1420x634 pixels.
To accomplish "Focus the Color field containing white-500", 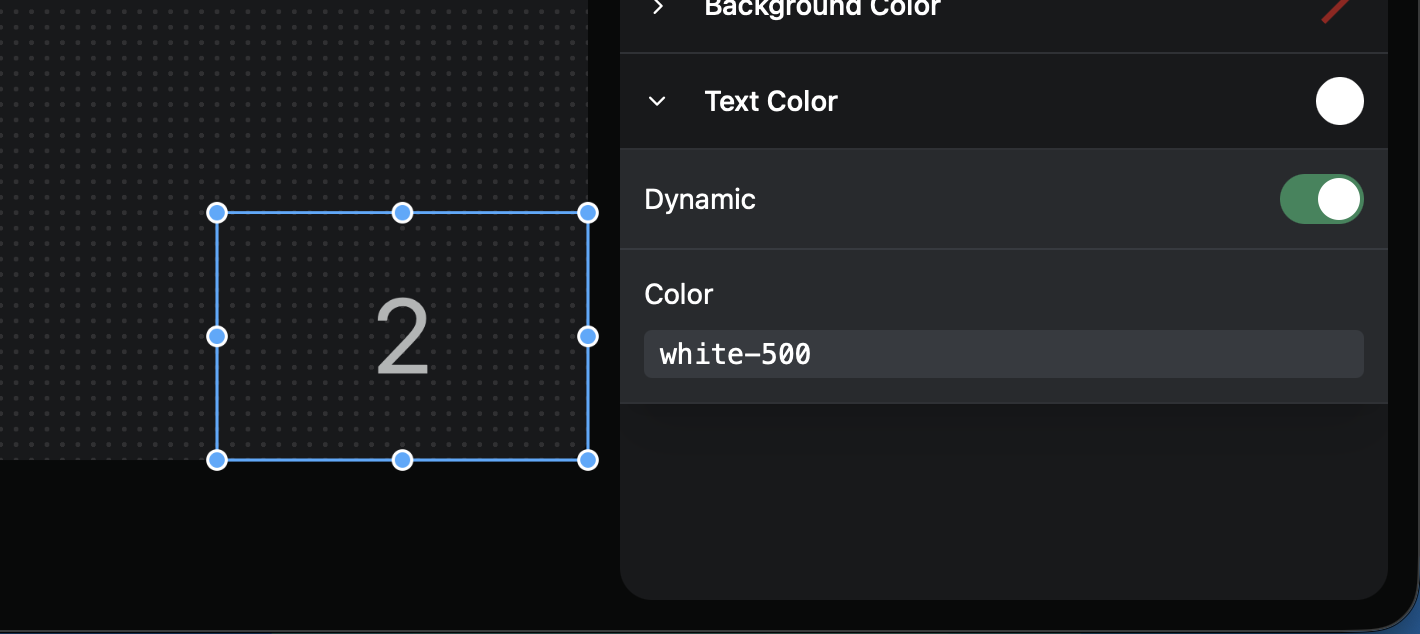I will coord(1003,354).
